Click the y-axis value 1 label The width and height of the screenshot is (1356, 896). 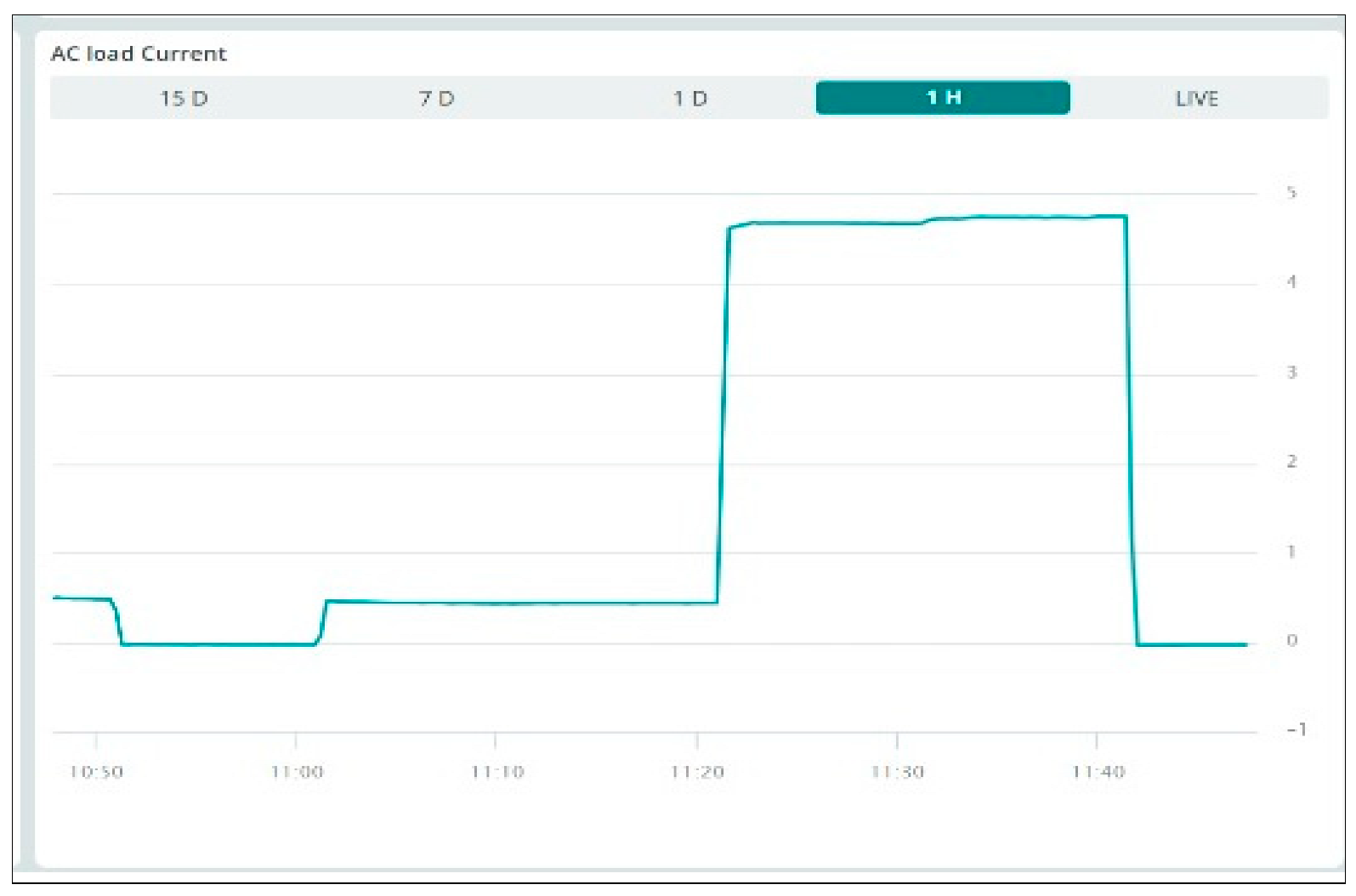(1291, 552)
